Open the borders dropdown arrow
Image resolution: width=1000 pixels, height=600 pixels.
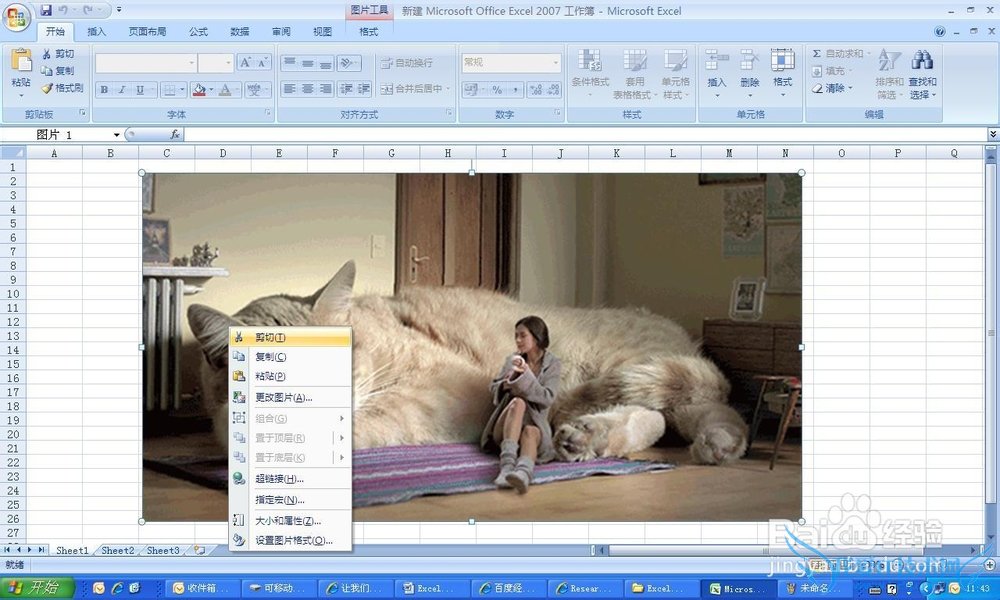182,90
